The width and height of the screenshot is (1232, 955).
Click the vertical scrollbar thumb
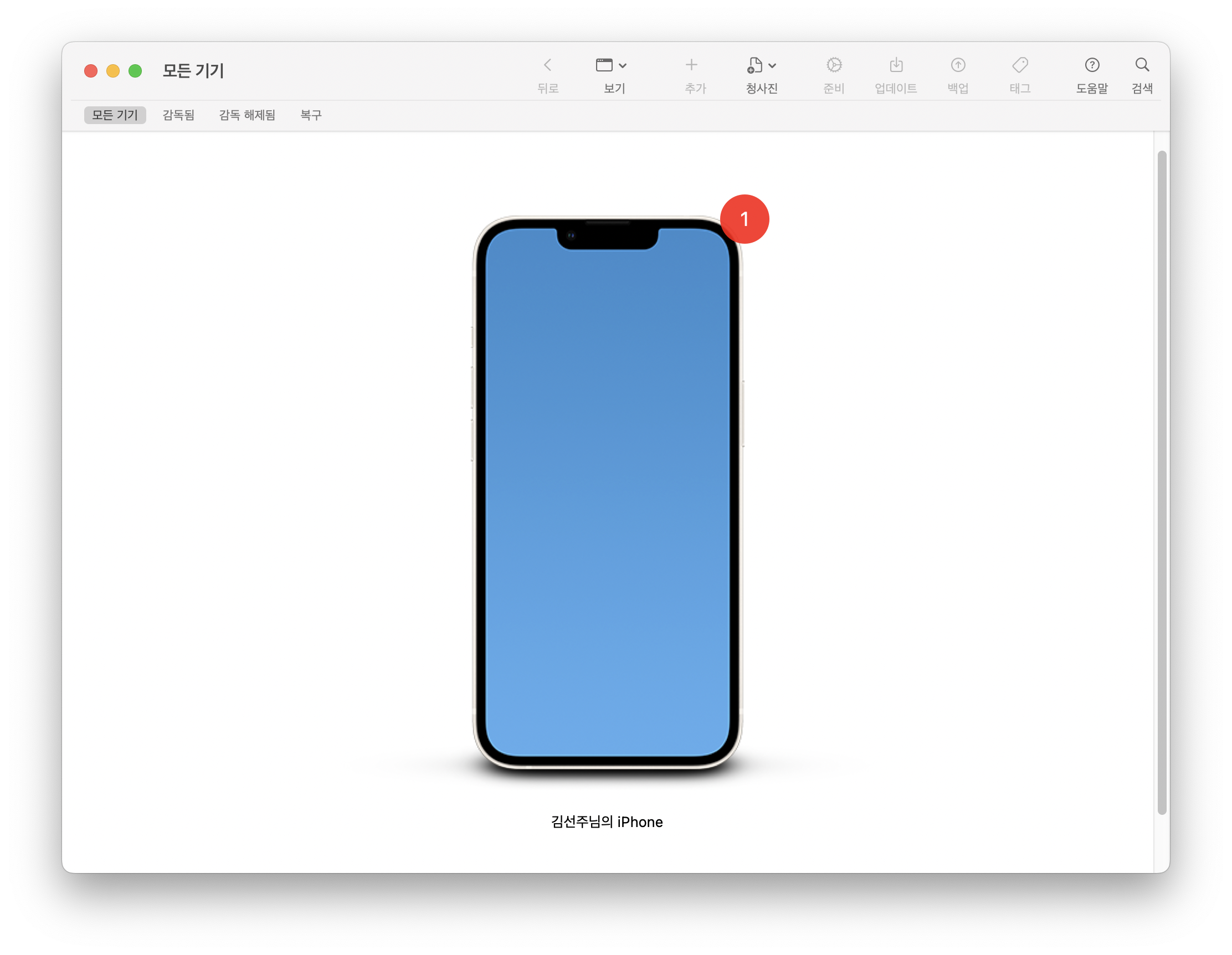click(1162, 482)
